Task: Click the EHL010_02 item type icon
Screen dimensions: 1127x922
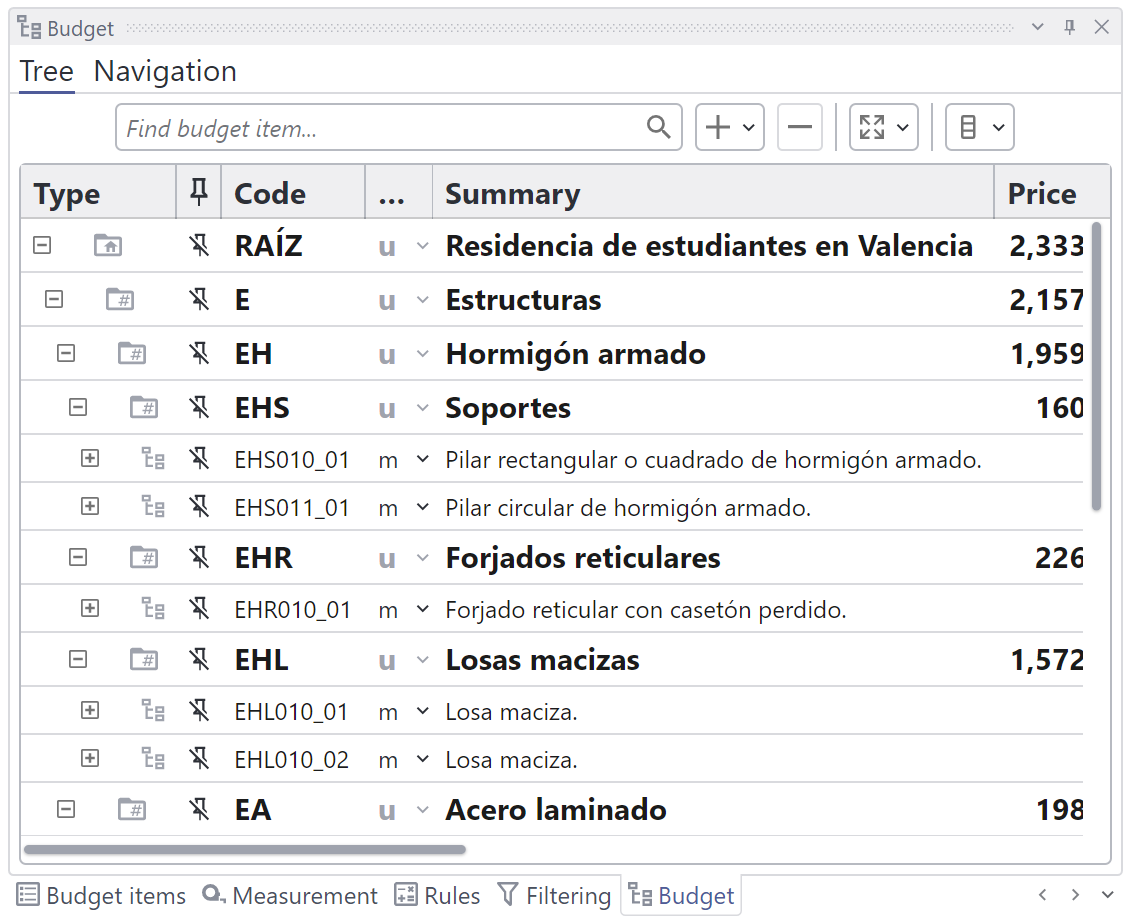Action: pyautogui.click(x=153, y=760)
